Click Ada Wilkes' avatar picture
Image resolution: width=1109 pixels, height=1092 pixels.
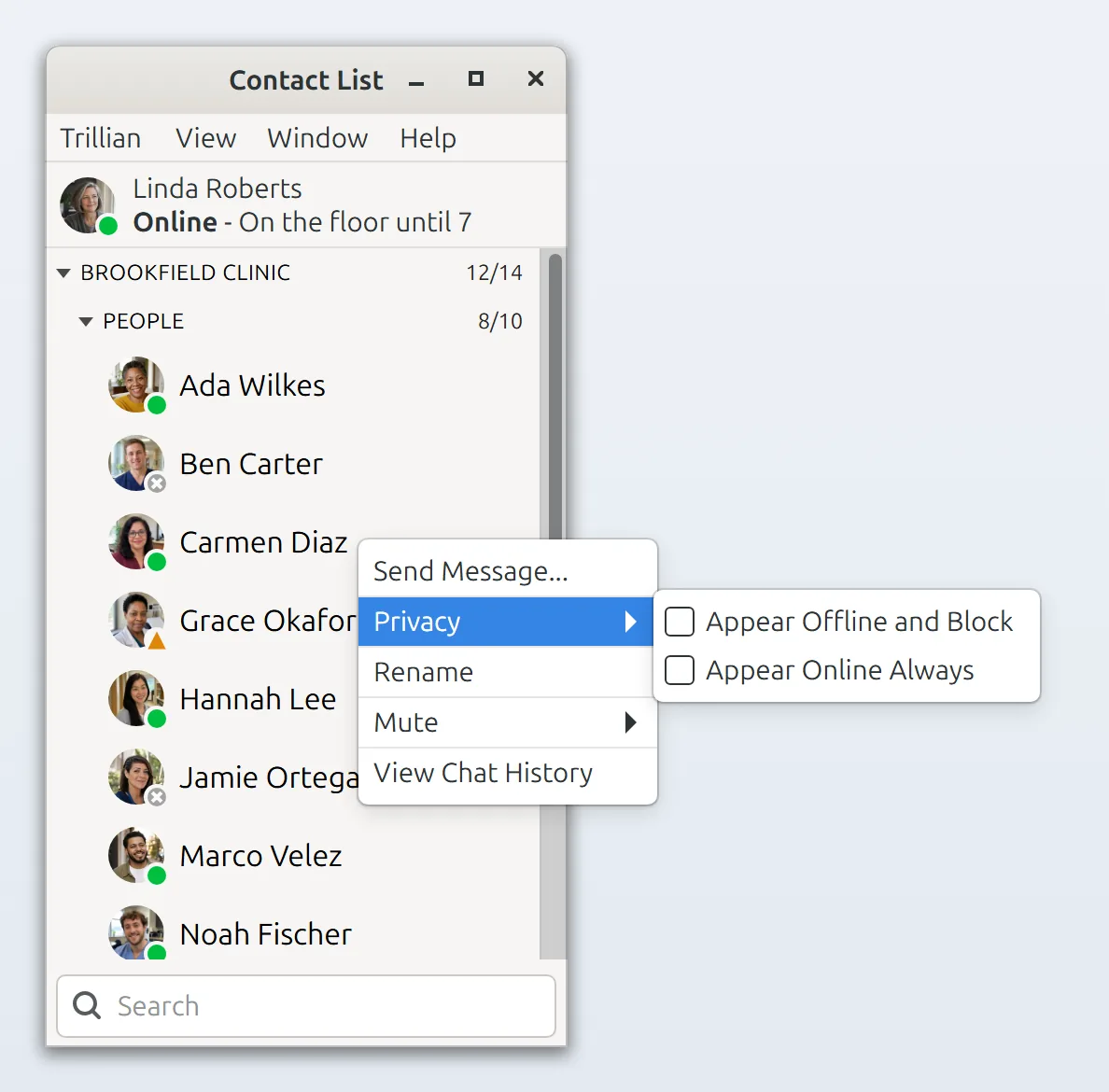(x=136, y=384)
